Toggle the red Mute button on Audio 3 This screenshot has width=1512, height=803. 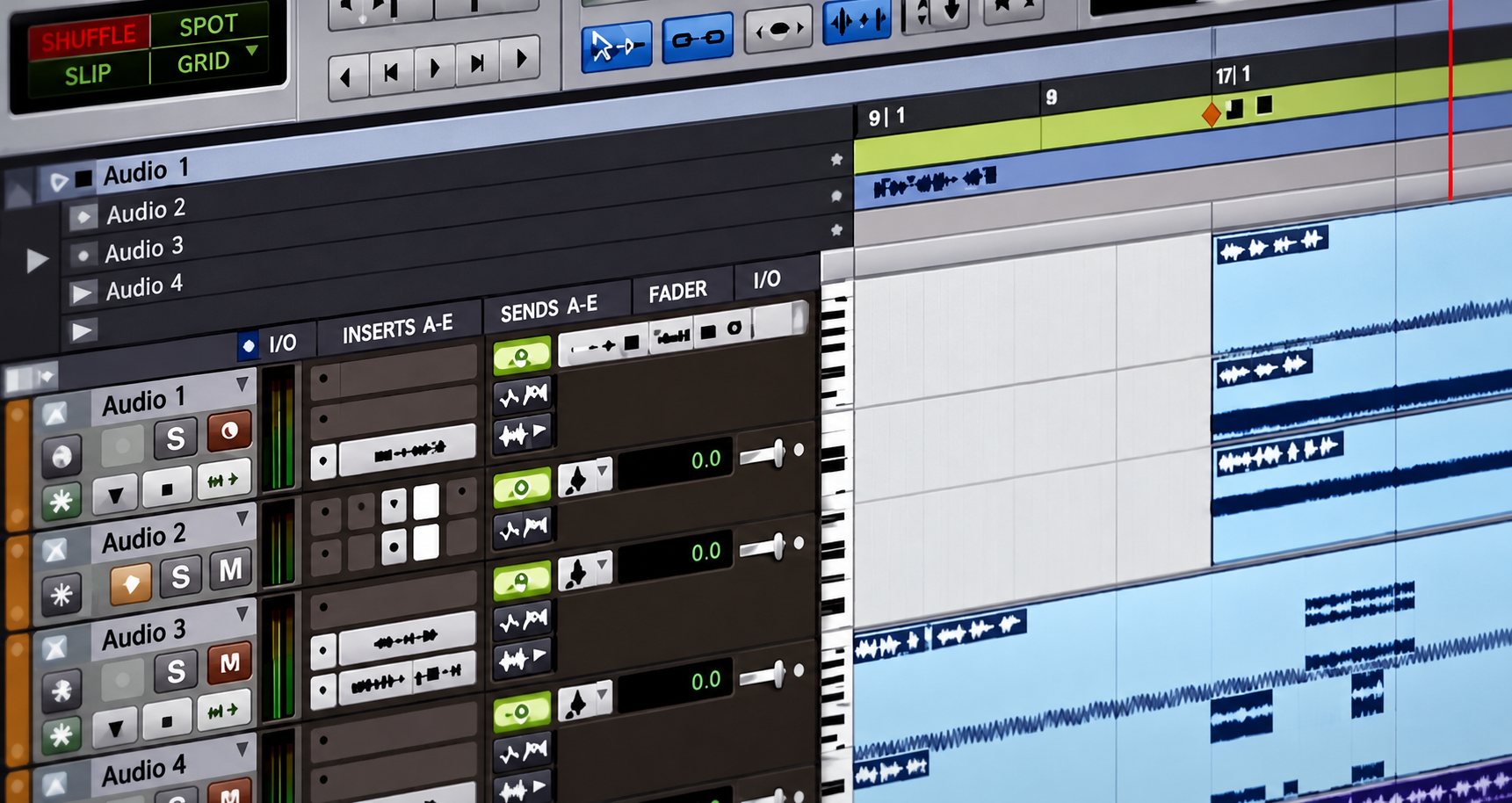[x=230, y=664]
